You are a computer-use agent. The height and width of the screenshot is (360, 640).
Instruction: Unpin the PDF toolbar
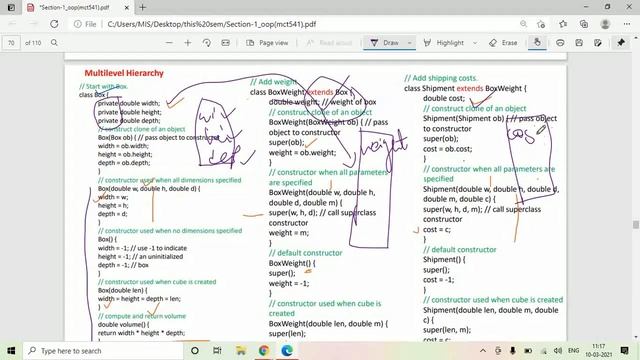tap(621, 42)
